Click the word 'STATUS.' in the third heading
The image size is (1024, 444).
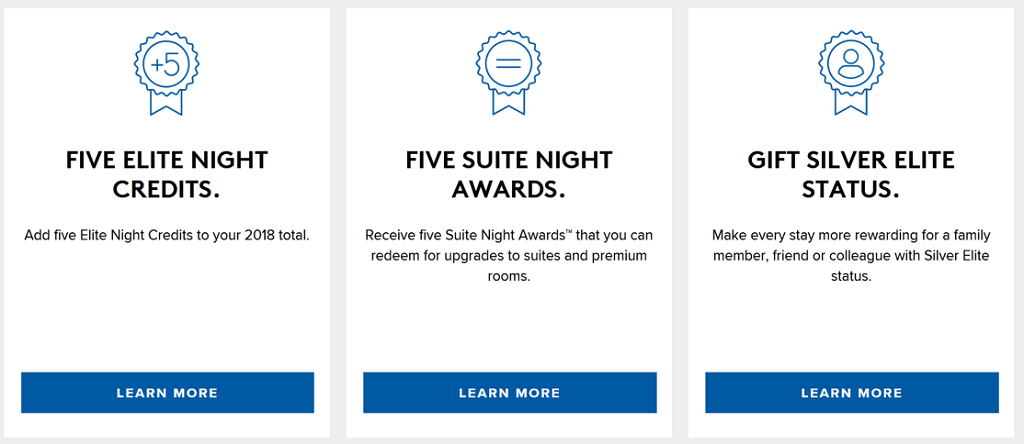coord(851,189)
